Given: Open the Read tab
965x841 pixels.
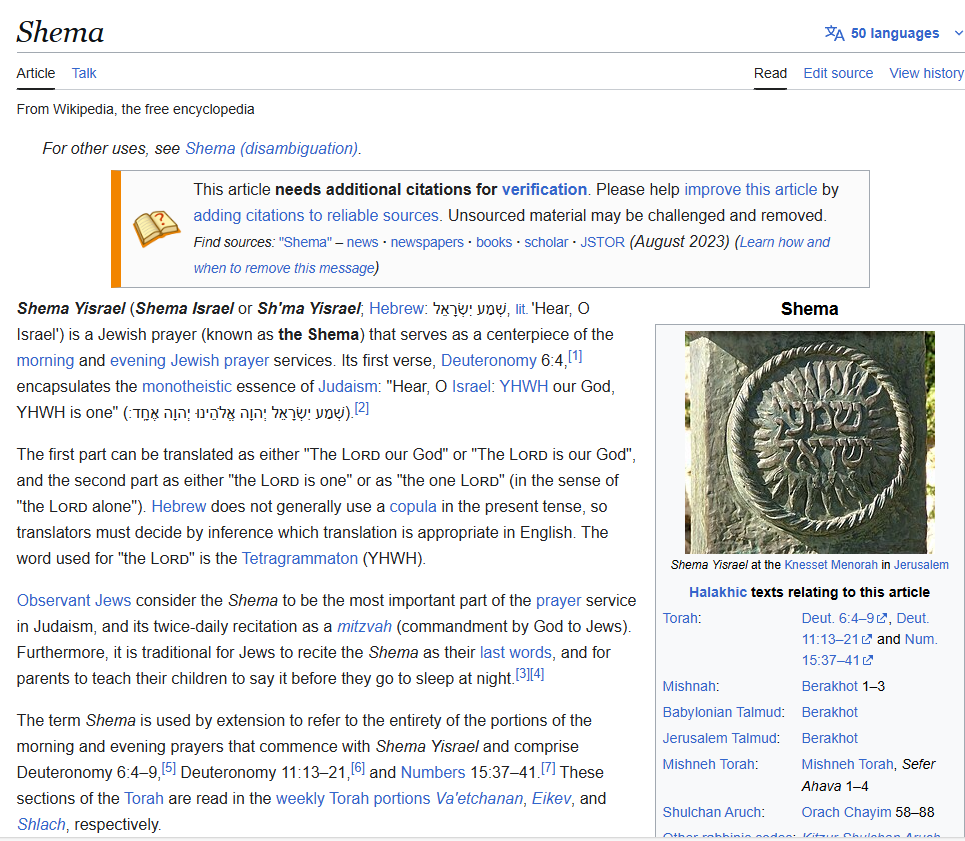Looking at the screenshot, I should click(x=770, y=73).
